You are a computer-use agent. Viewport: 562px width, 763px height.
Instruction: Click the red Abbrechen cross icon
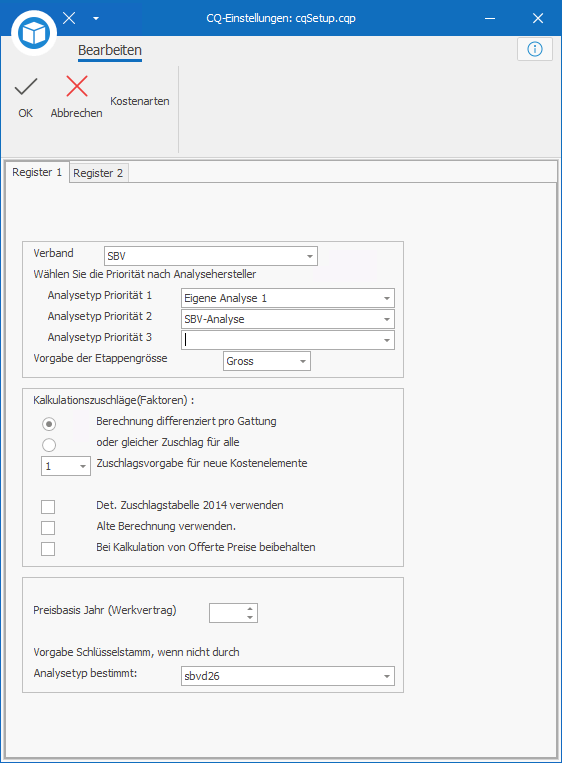pyautogui.click(x=77, y=87)
